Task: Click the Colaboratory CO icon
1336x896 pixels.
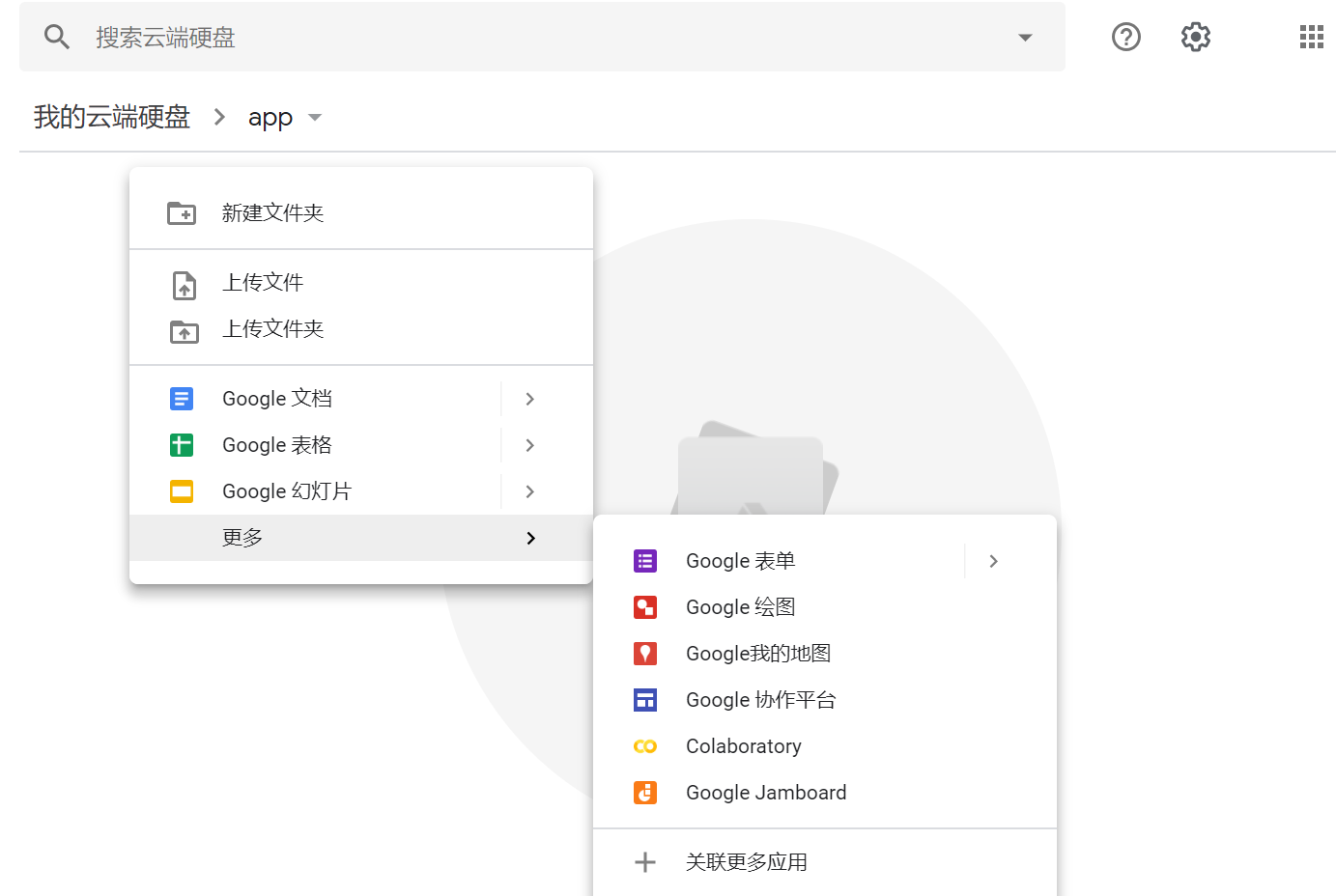Action: point(645,746)
